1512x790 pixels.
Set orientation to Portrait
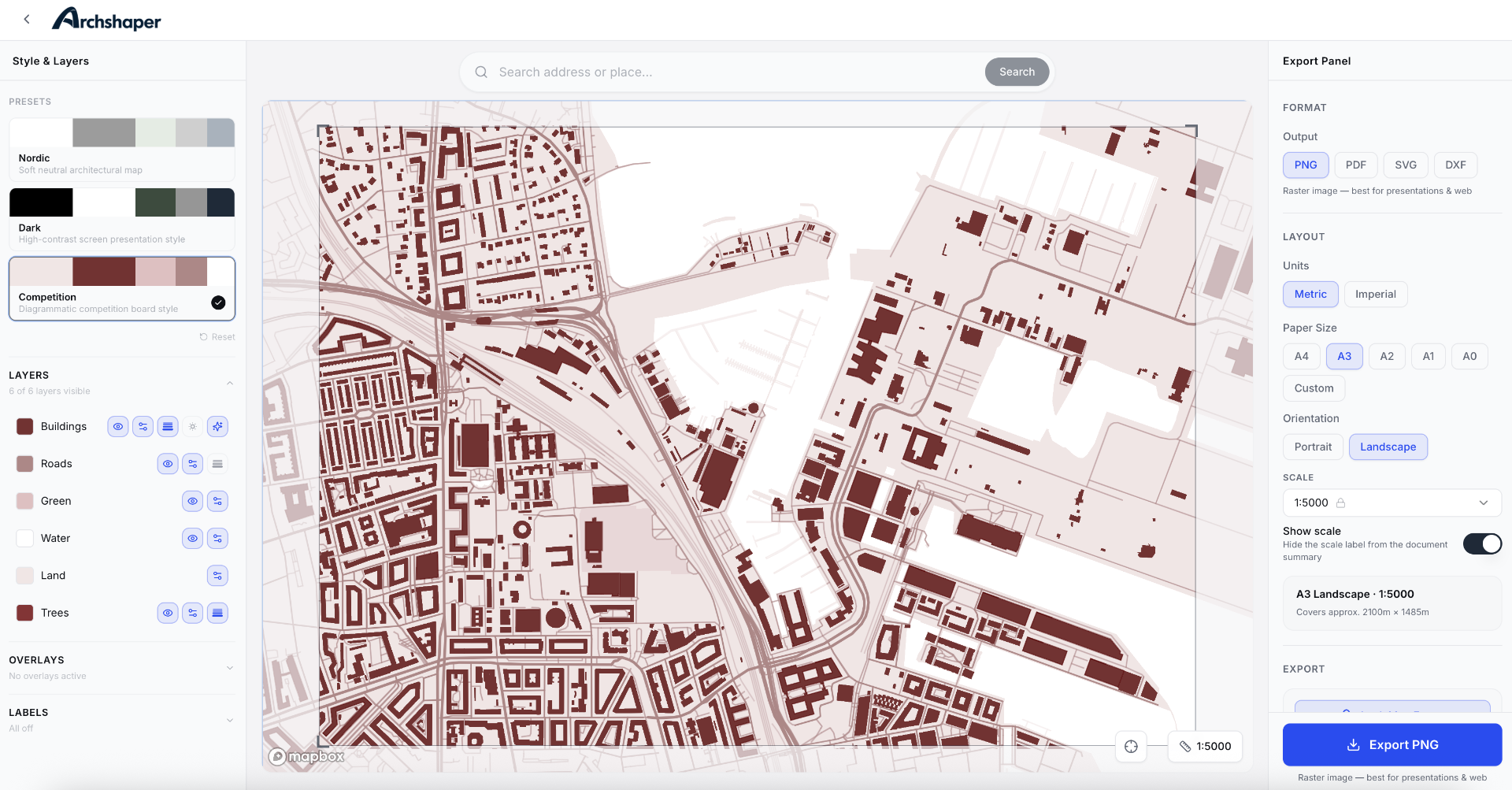click(x=1313, y=447)
